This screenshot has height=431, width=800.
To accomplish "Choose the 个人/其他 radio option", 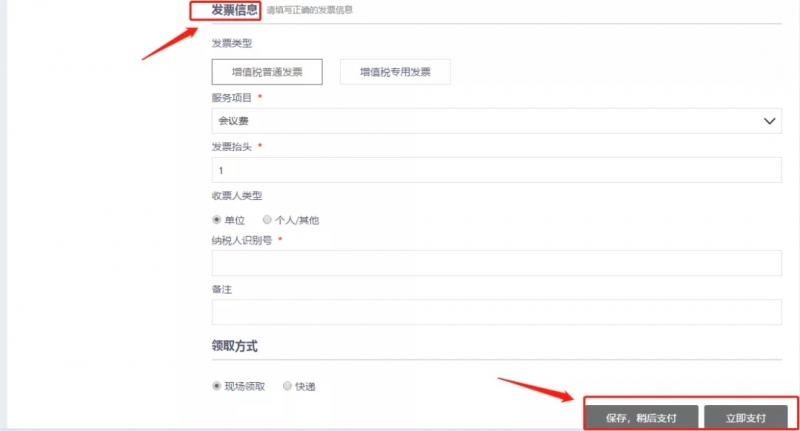I will pyautogui.click(x=267, y=219).
